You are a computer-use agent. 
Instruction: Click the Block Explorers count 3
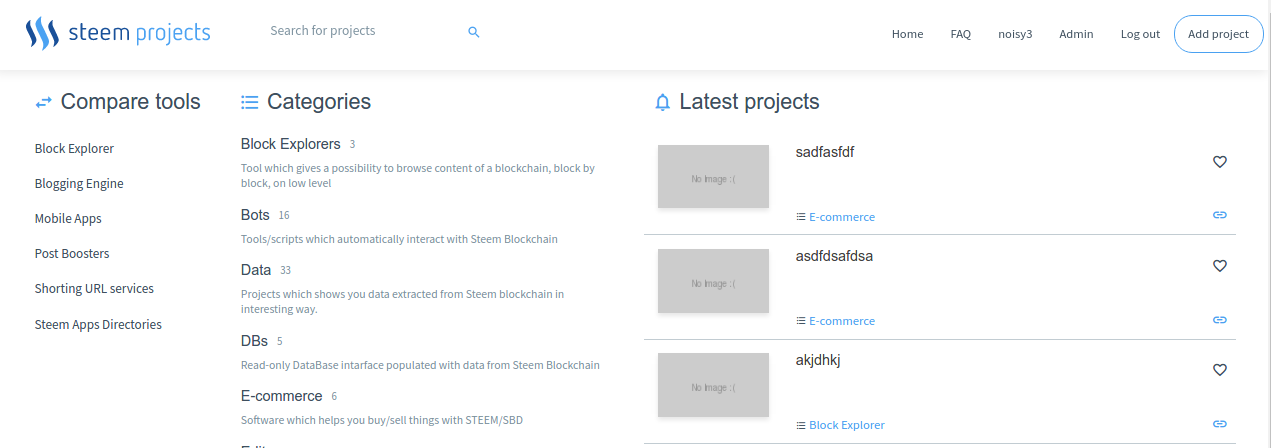(x=352, y=145)
